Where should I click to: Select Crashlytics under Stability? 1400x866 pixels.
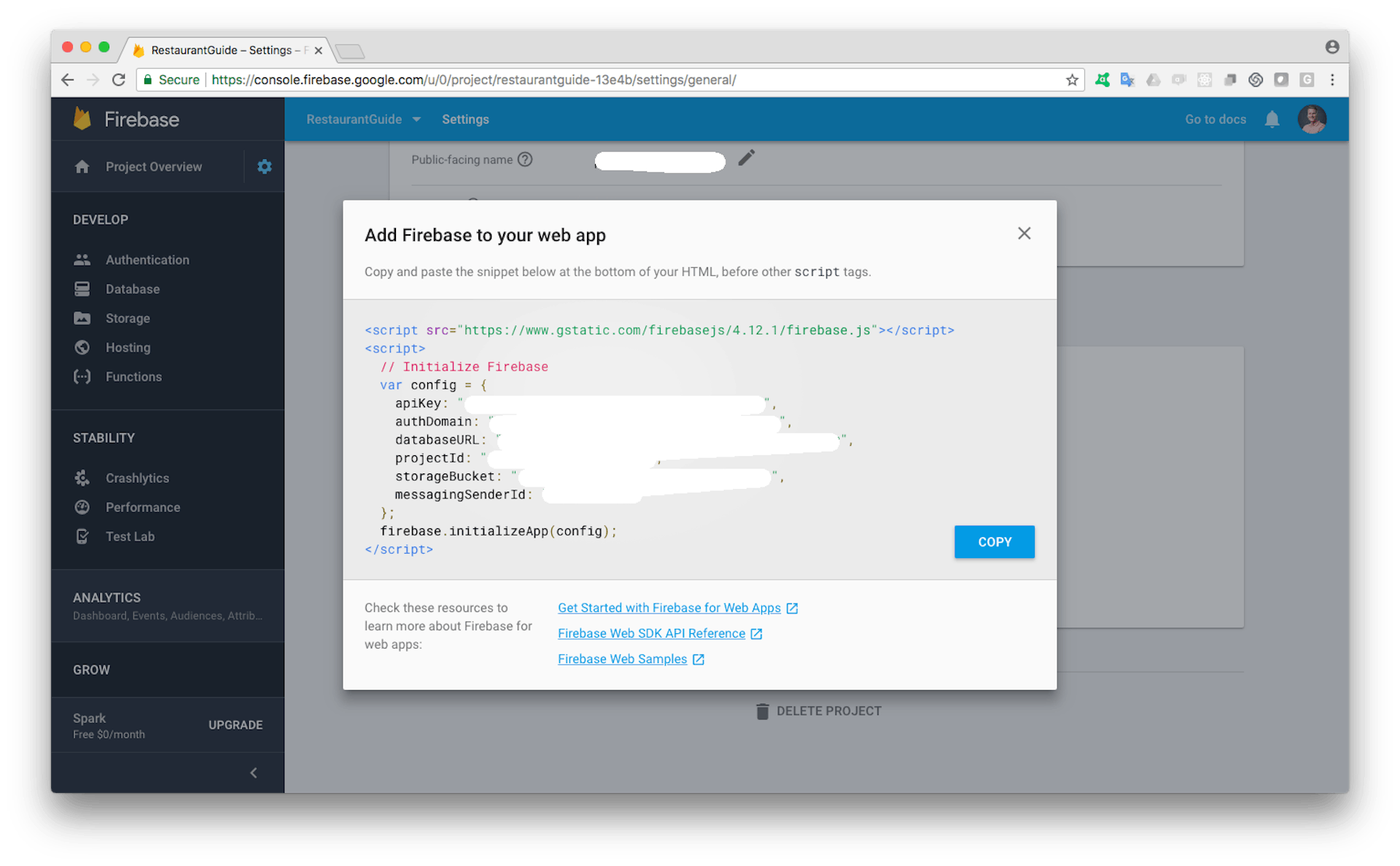pyautogui.click(x=137, y=478)
